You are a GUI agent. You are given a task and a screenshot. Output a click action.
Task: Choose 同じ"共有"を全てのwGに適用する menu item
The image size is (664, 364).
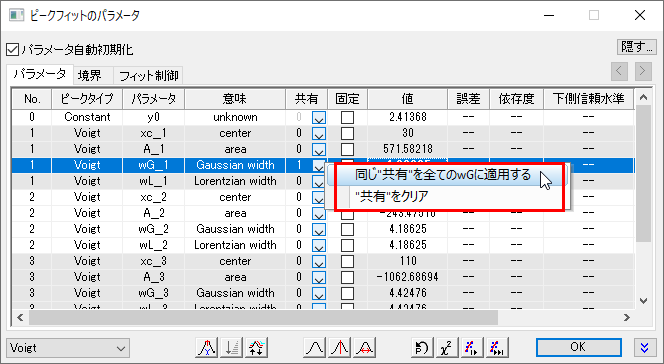[x=448, y=175]
